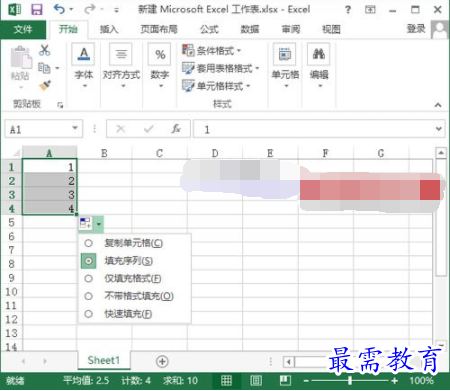Click the ribbon display options icon
The width and height of the screenshot is (450, 391).
point(370,10)
